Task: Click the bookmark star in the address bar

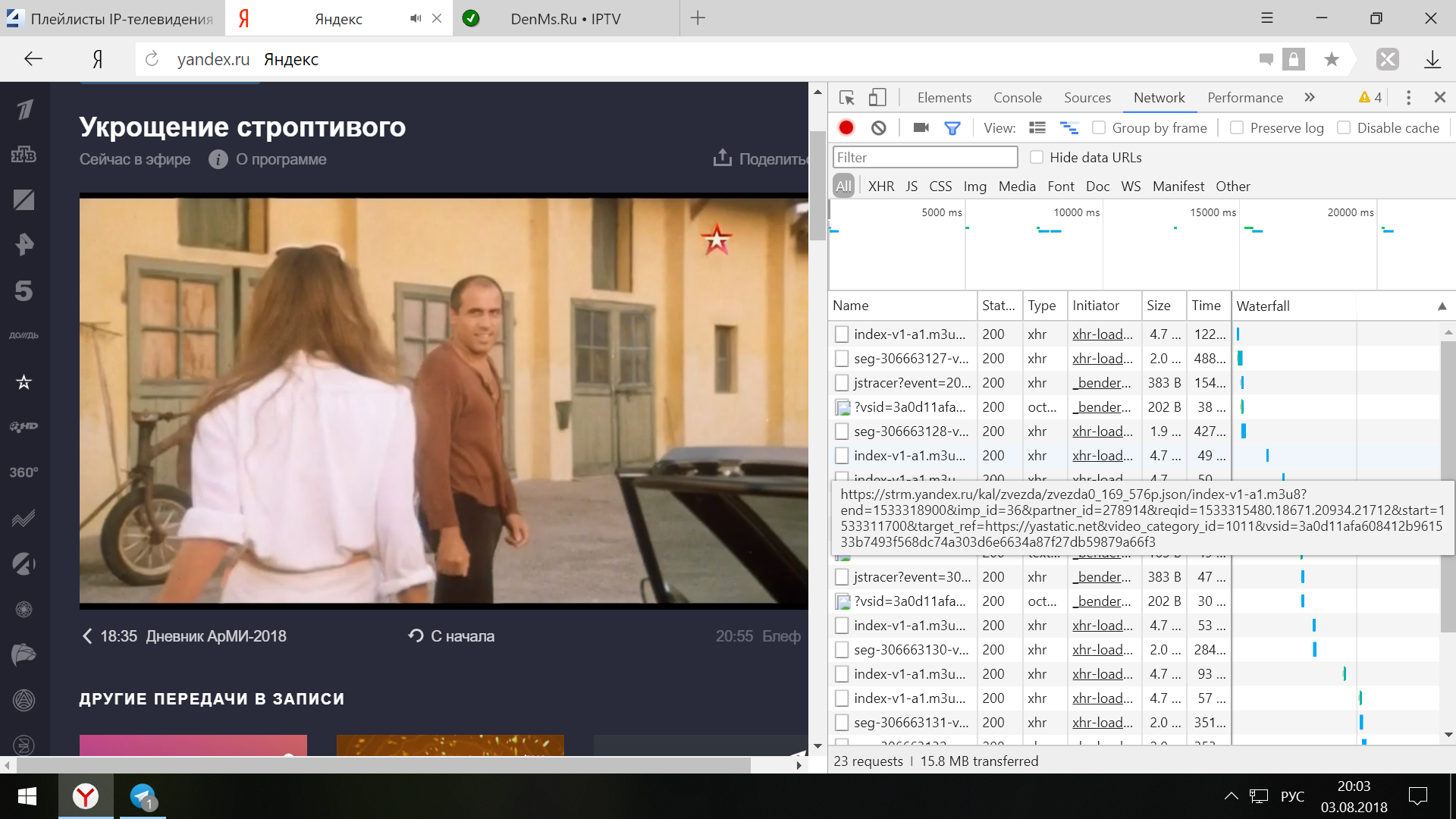Action: point(1331,59)
